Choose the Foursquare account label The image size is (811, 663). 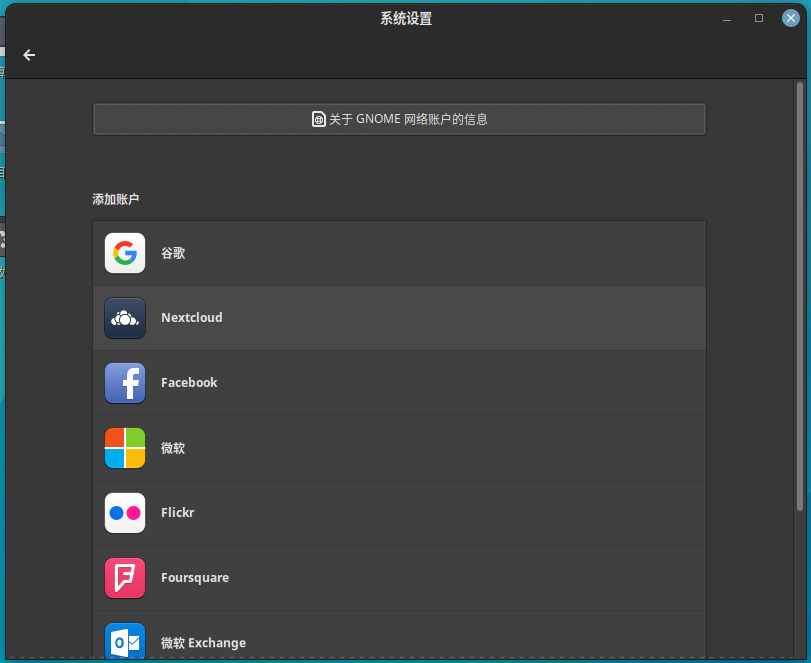[195, 578]
